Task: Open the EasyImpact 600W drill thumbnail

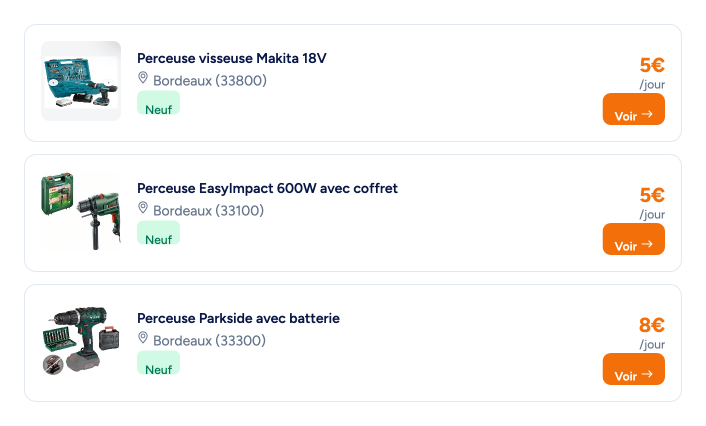Action: (x=81, y=211)
